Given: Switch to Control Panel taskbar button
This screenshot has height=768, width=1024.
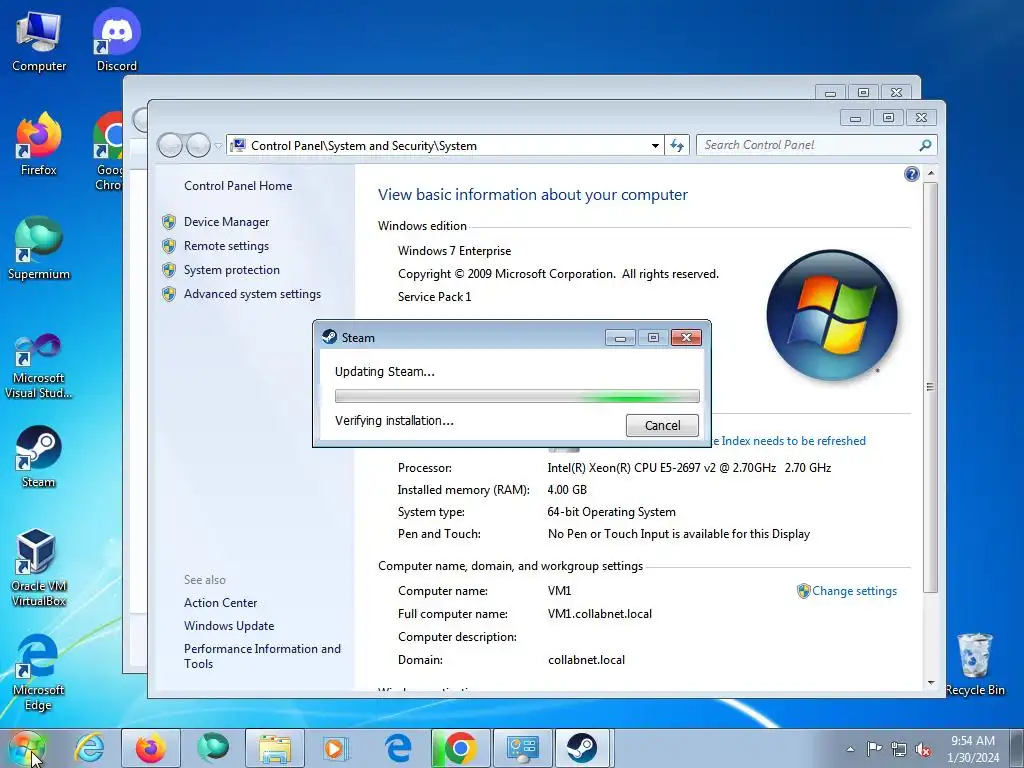Looking at the screenshot, I should click(522, 748).
